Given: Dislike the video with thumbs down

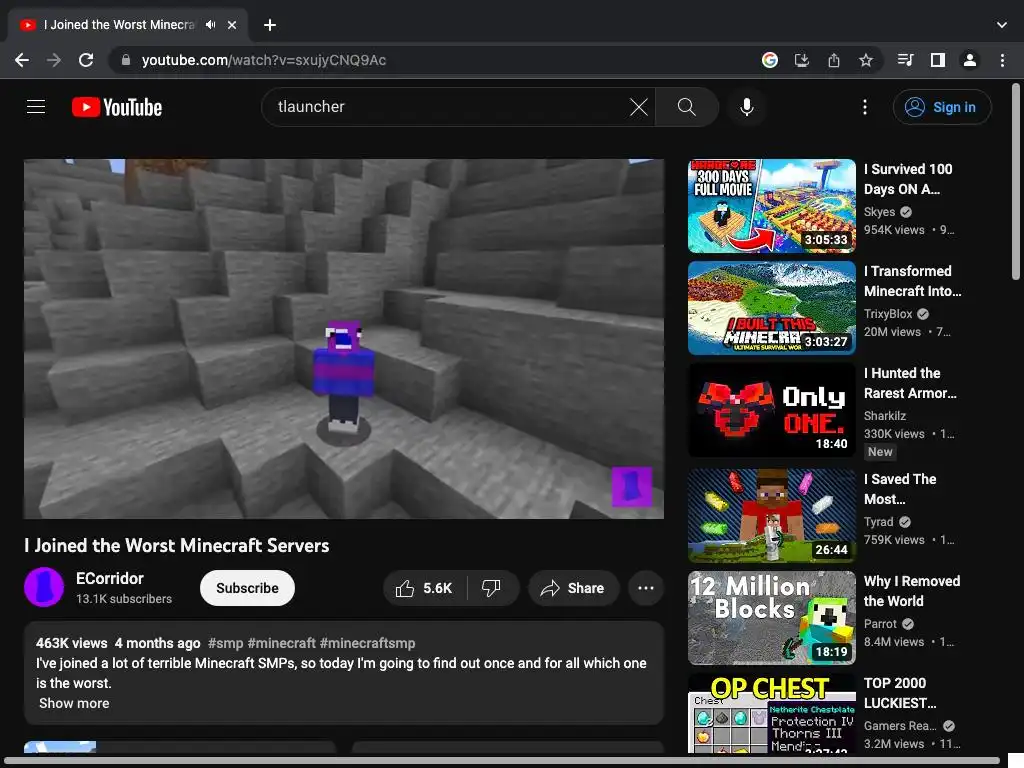Looking at the screenshot, I should 492,588.
